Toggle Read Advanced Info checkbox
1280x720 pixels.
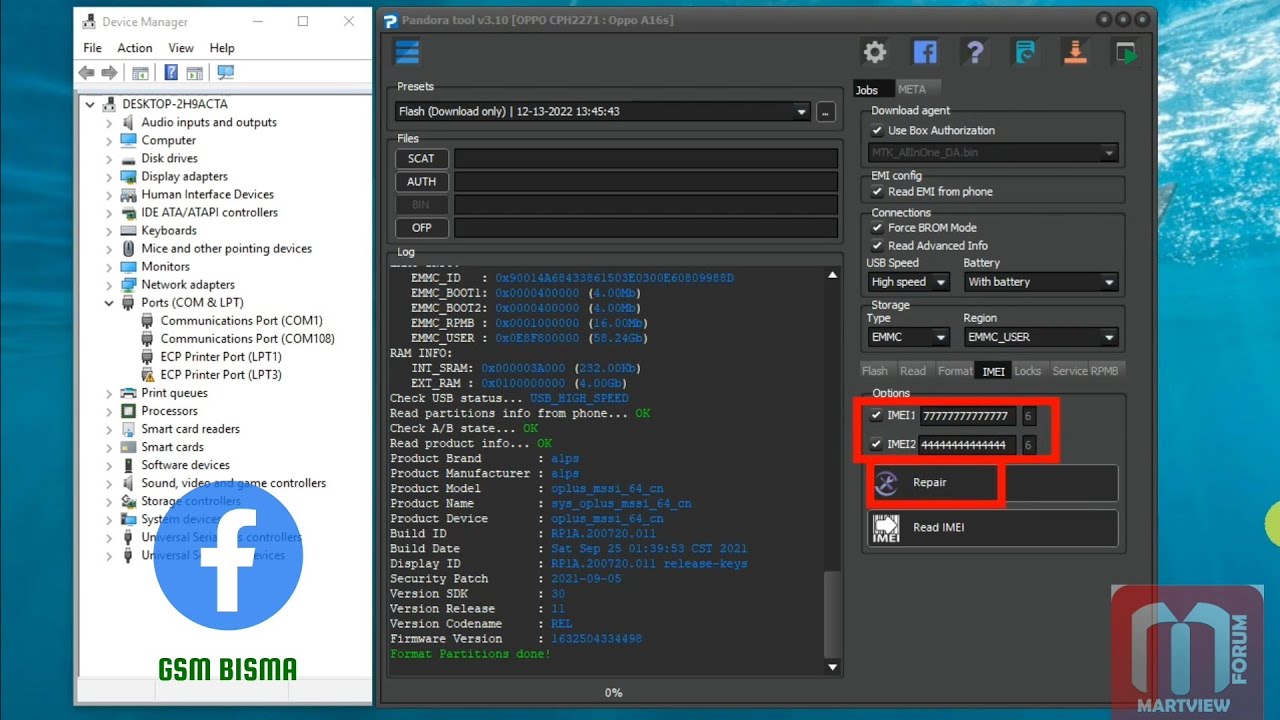tap(877, 246)
